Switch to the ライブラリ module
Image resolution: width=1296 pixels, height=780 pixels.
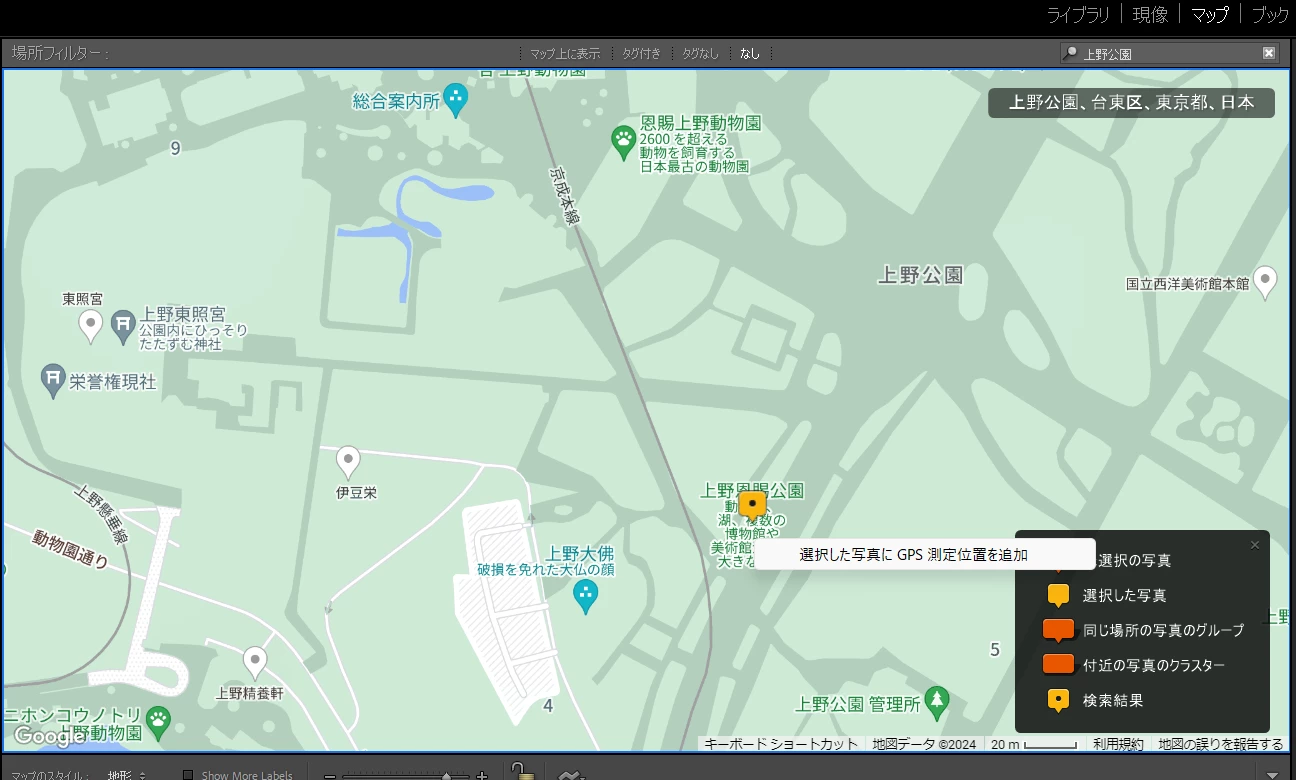click(1078, 15)
